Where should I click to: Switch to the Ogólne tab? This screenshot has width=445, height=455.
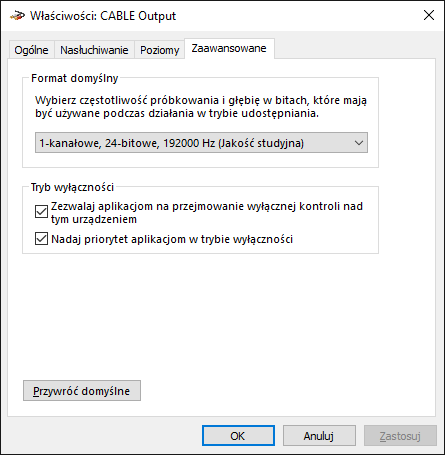(x=31, y=50)
